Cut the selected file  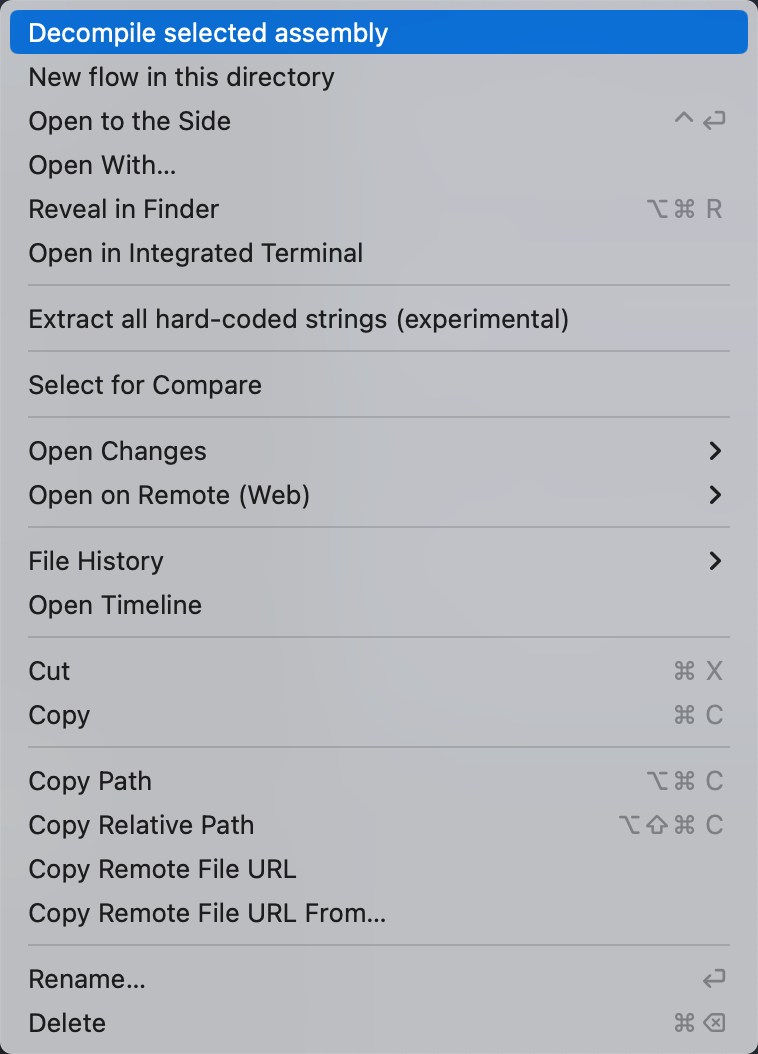50,671
